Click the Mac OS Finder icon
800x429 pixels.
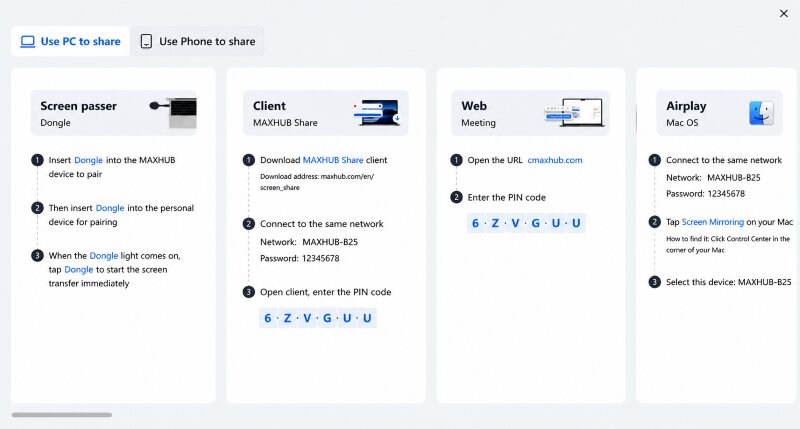tap(761, 113)
